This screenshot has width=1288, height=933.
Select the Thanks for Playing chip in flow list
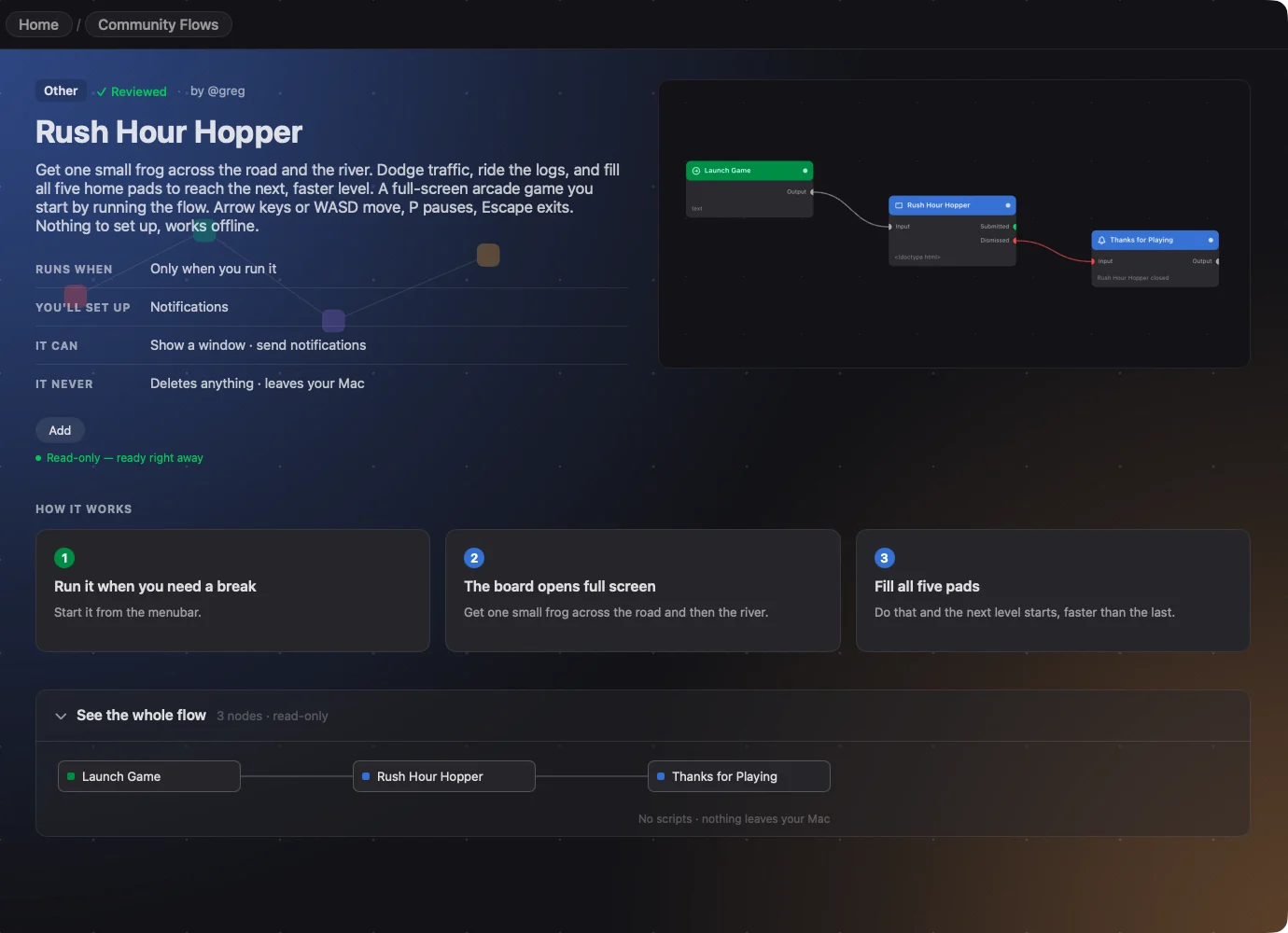tap(739, 776)
